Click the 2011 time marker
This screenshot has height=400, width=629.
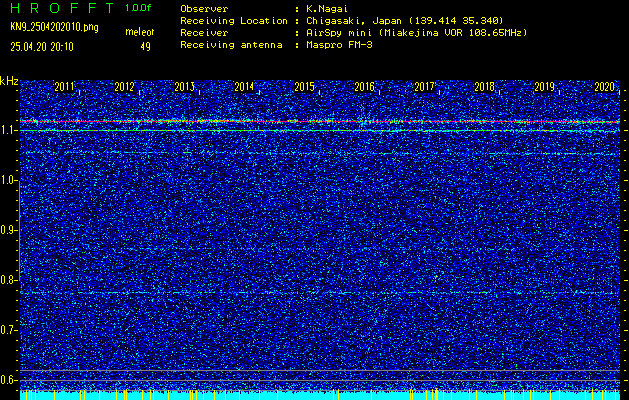click(x=65, y=87)
